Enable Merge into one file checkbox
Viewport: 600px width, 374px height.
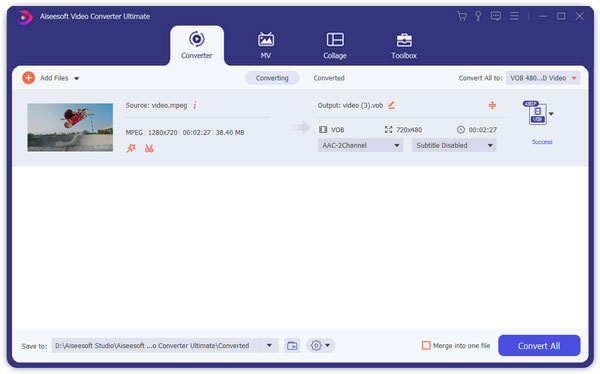426,346
